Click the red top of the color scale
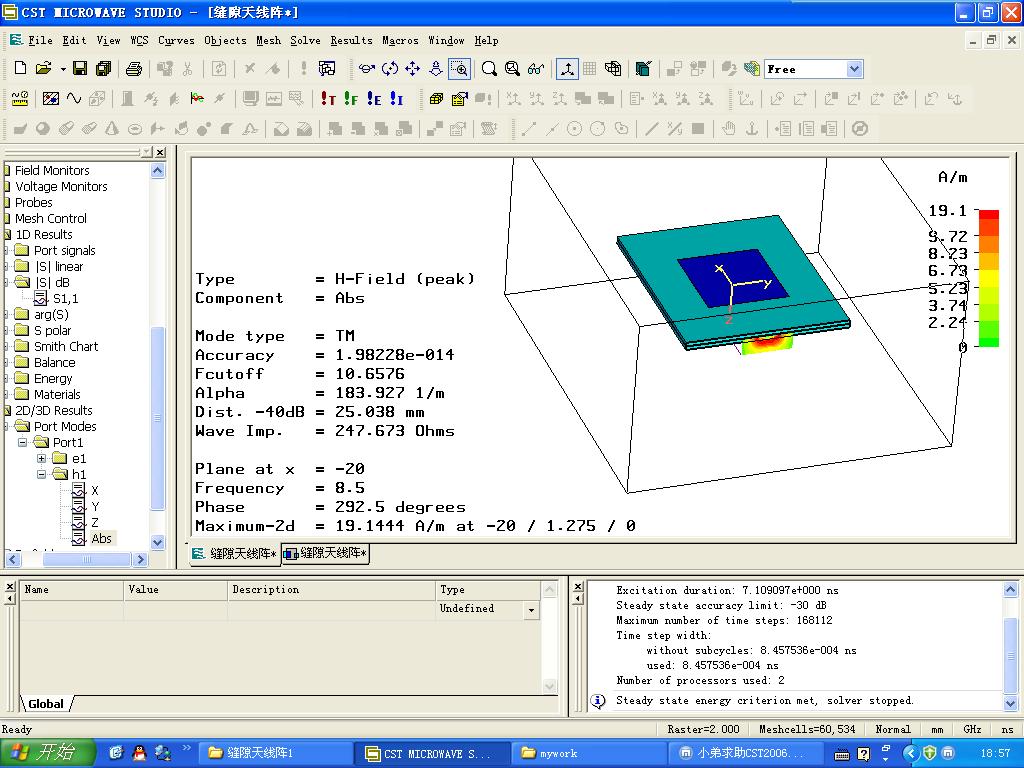Viewport: 1024px width, 768px height. click(989, 214)
